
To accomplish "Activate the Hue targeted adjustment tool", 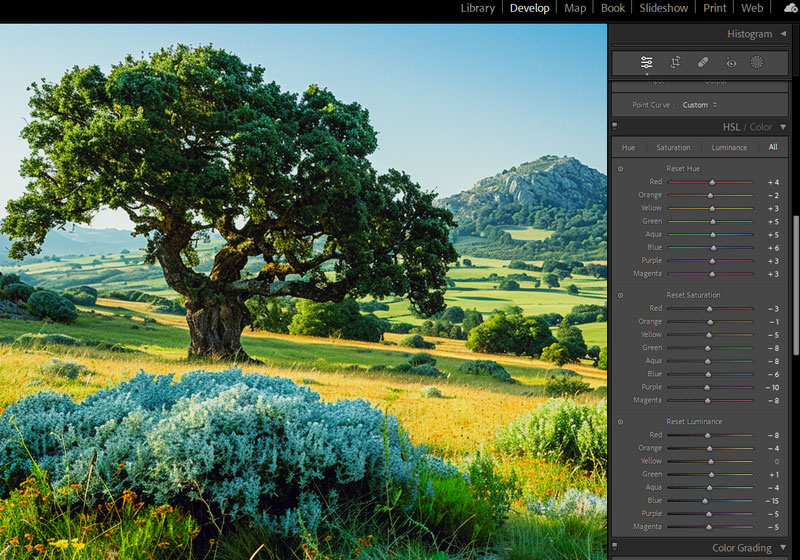I will [620, 169].
